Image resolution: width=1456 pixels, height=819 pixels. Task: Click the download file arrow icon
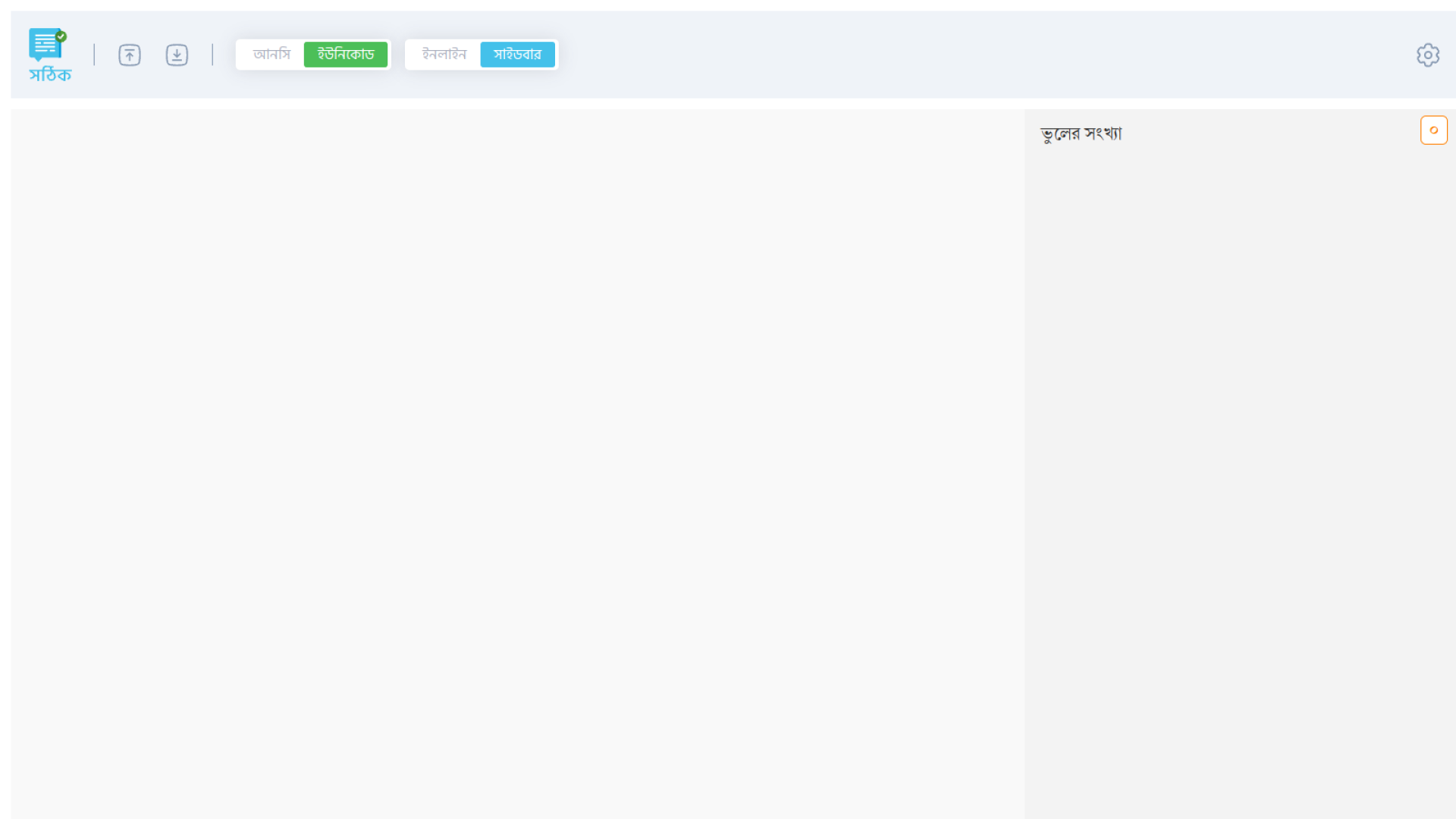pyautogui.click(x=177, y=55)
